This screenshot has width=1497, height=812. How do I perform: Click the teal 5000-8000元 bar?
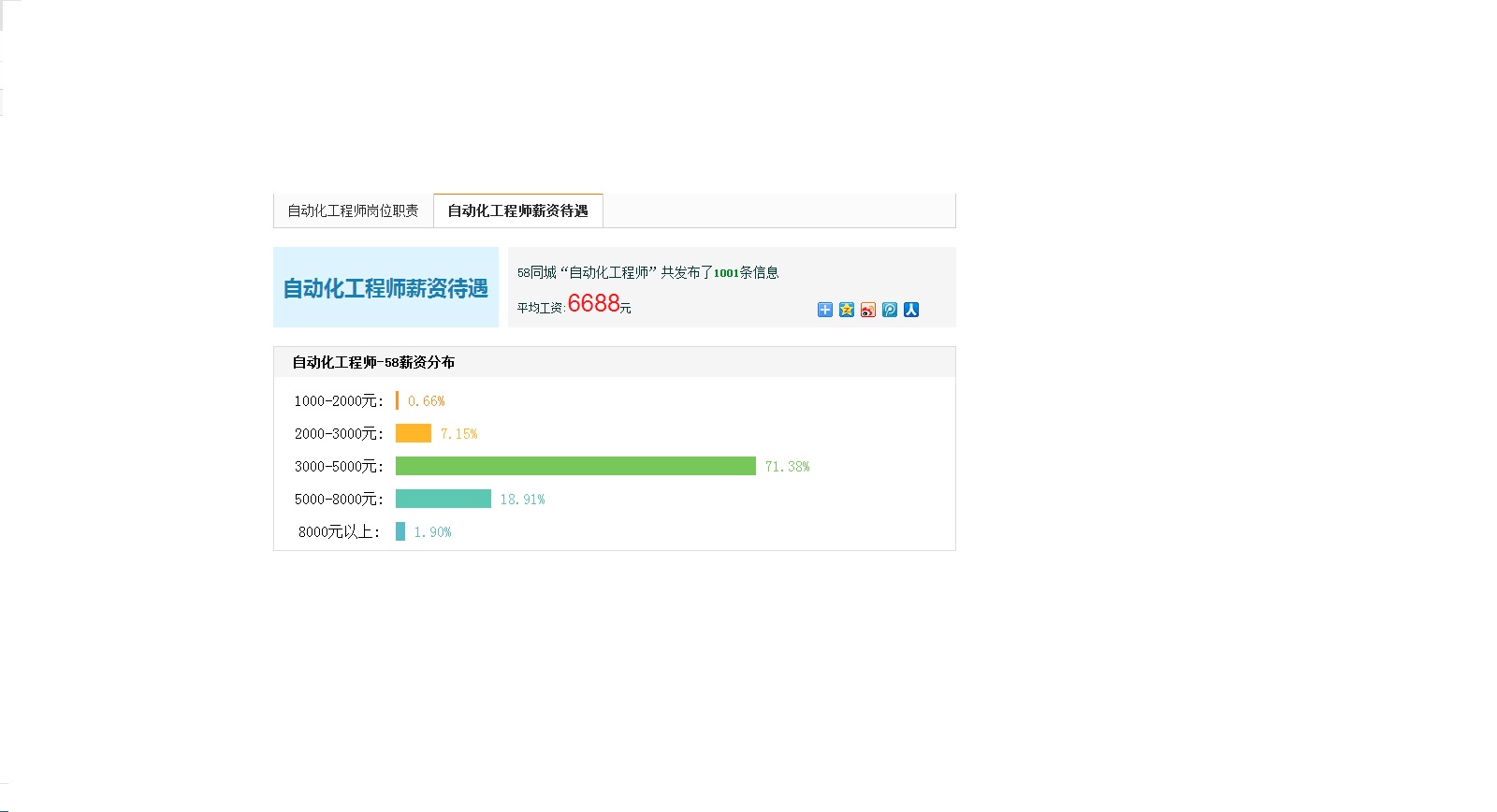pyautogui.click(x=443, y=499)
